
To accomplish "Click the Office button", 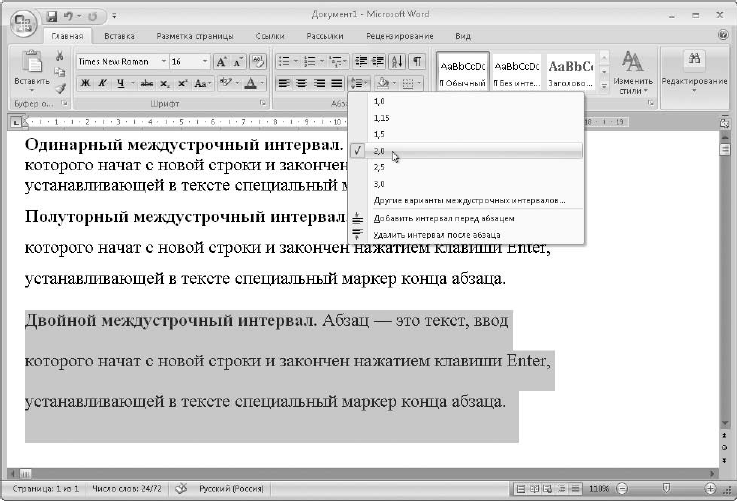I will (x=22, y=22).
